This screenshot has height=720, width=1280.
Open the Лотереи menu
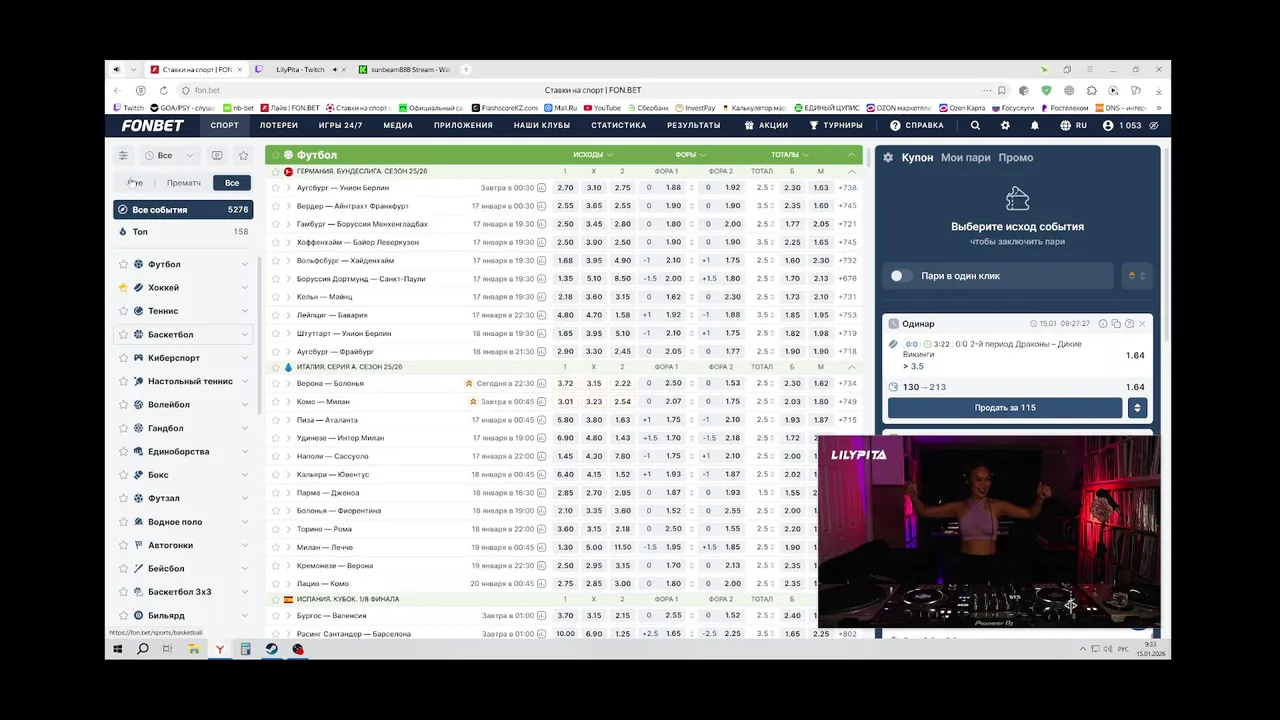pos(279,126)
